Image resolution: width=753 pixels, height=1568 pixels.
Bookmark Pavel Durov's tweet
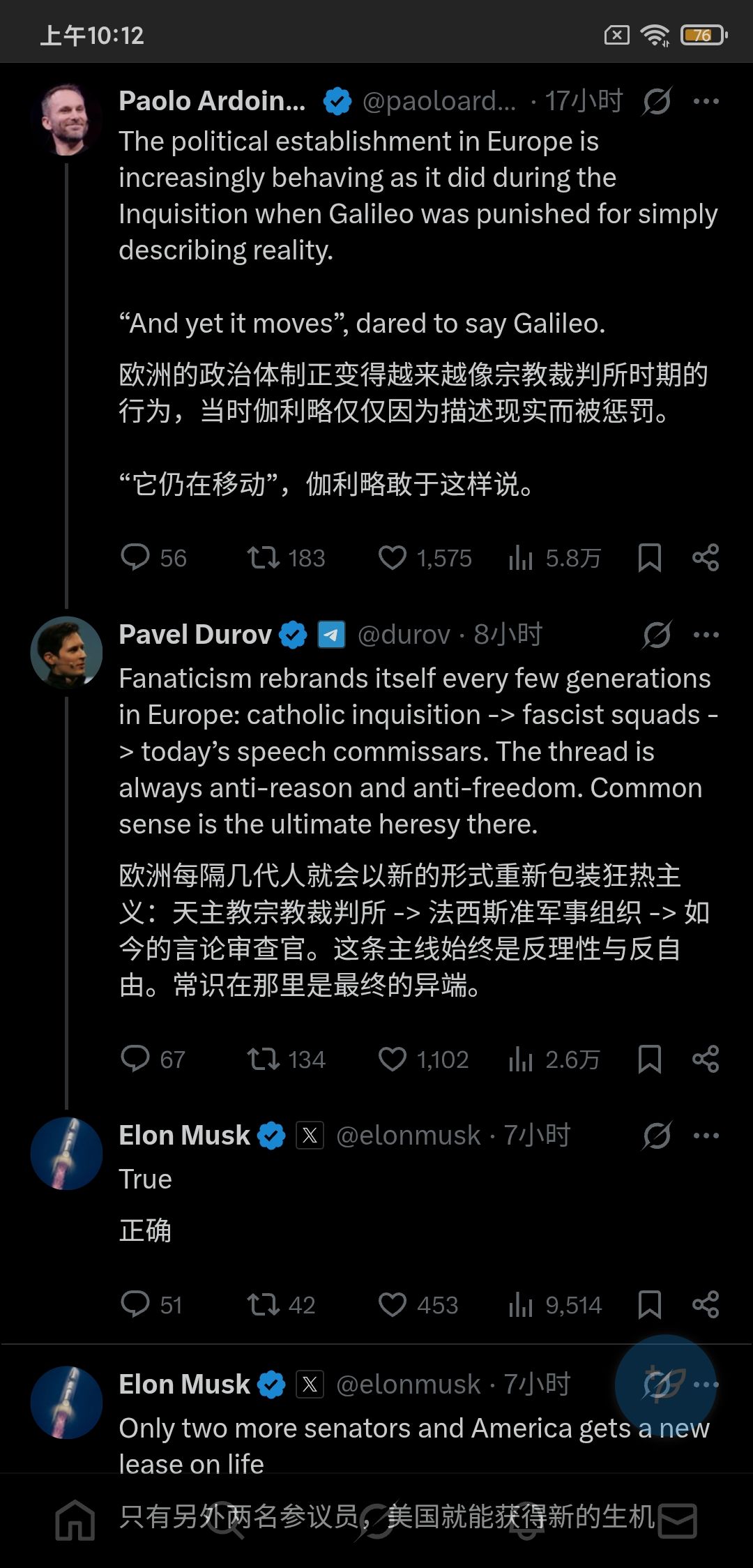(x=649, y=1059)
